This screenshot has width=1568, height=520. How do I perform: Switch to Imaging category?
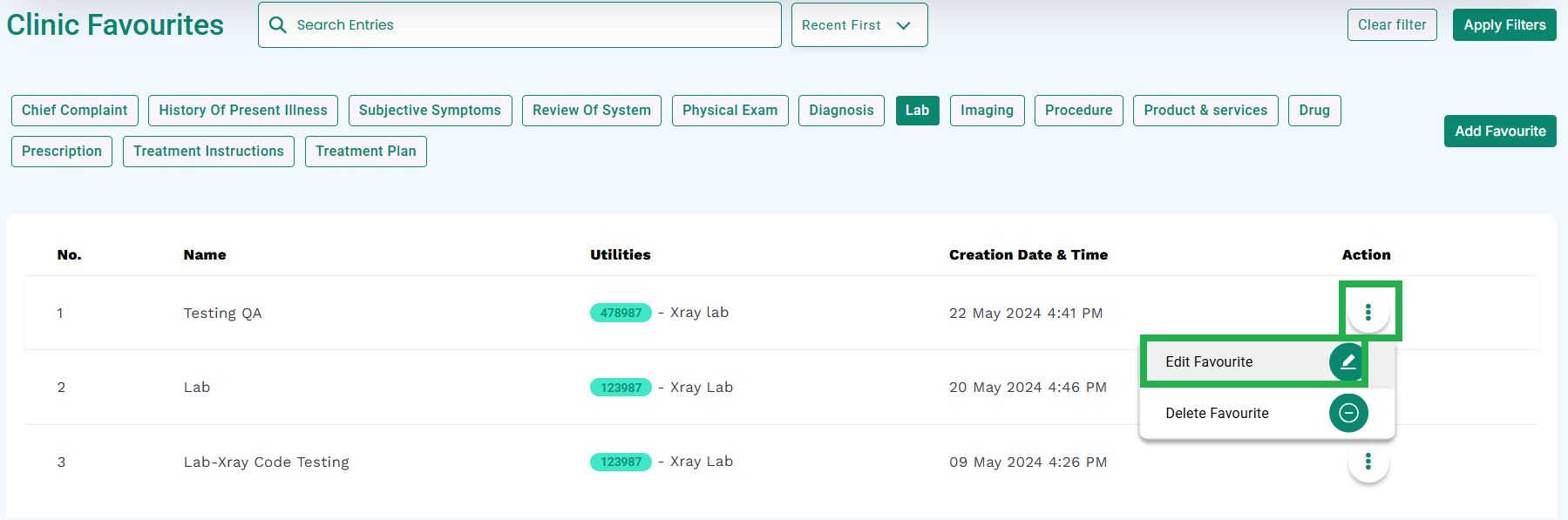pos(987,111)
